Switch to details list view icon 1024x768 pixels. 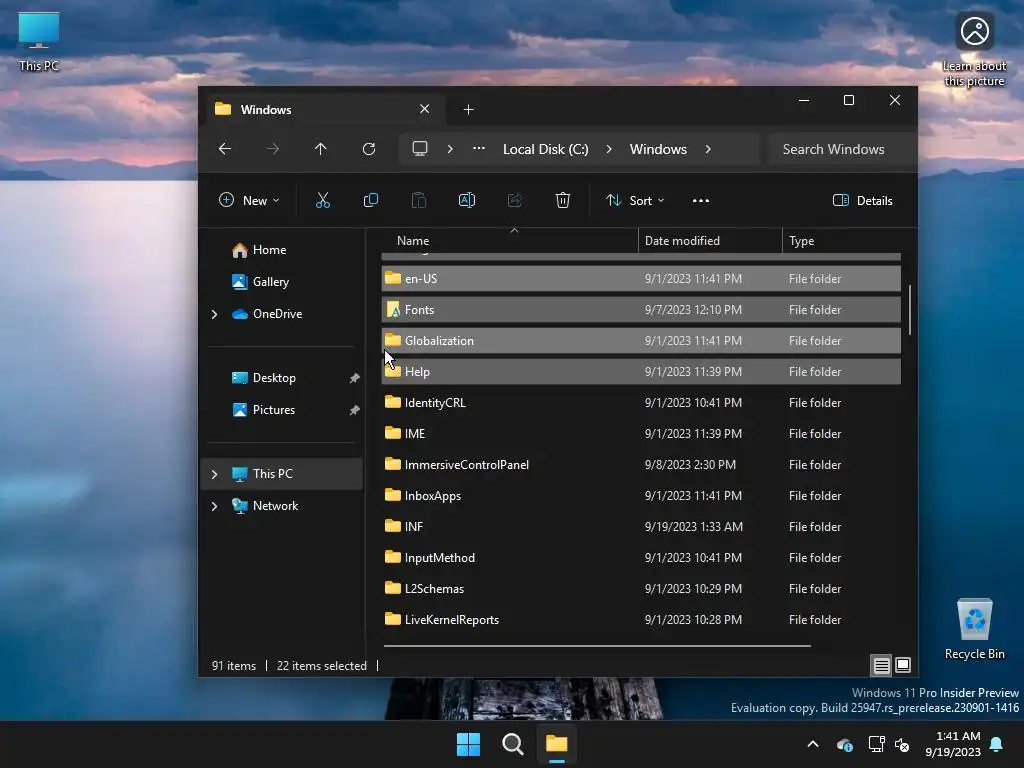pyautogui.click(x=882, y=665)
